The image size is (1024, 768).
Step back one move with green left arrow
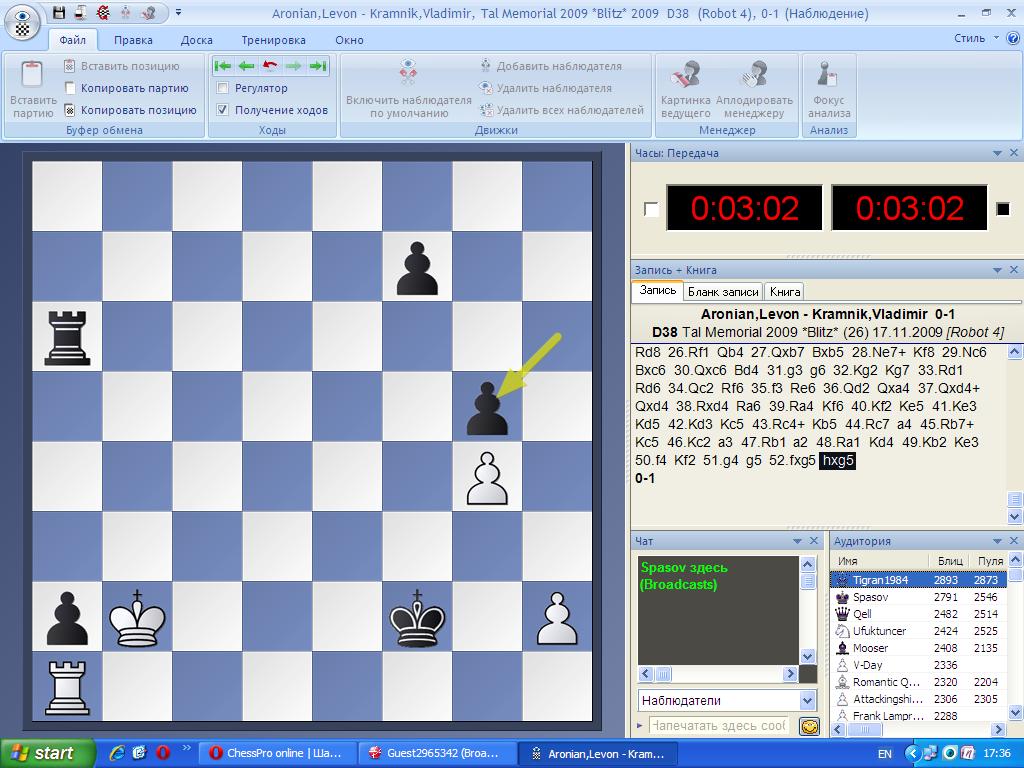pyautogui.click(x=246, y=66)
